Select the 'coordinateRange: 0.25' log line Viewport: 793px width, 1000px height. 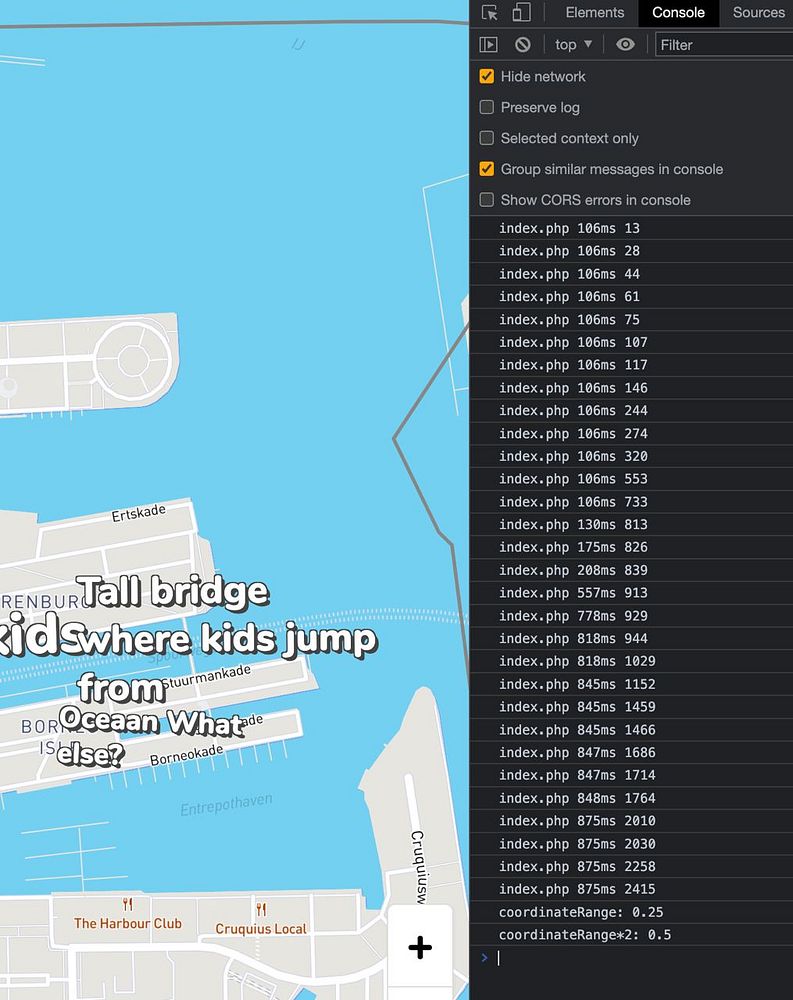(x=632, y=912)
